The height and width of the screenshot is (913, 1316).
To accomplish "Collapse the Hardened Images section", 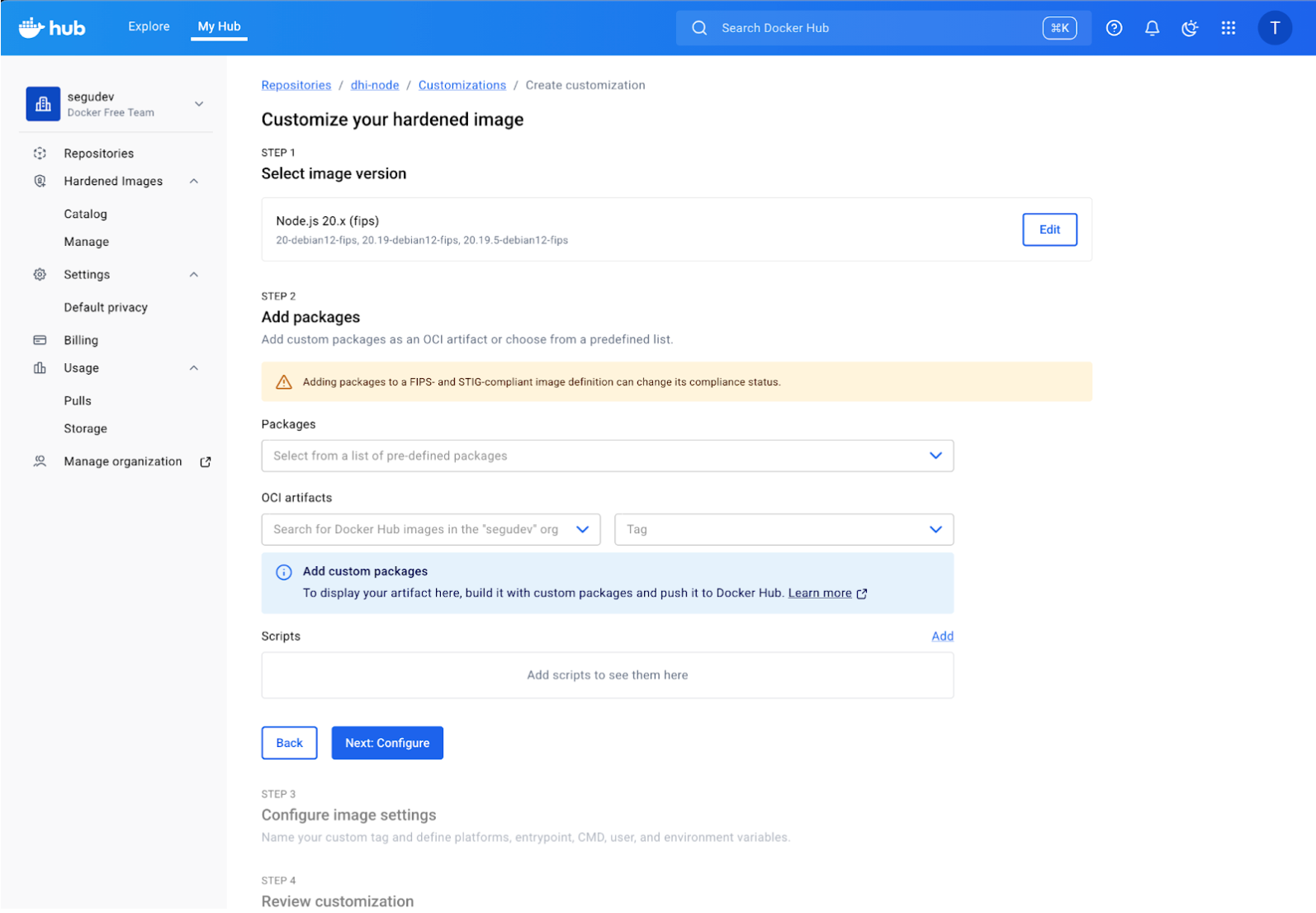I will coord(194,182).
